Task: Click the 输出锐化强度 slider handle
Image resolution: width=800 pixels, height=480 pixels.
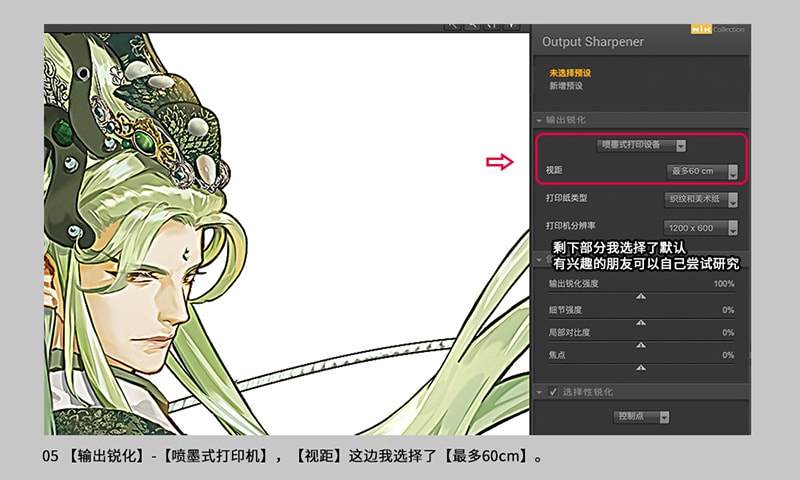Action: 641,297
